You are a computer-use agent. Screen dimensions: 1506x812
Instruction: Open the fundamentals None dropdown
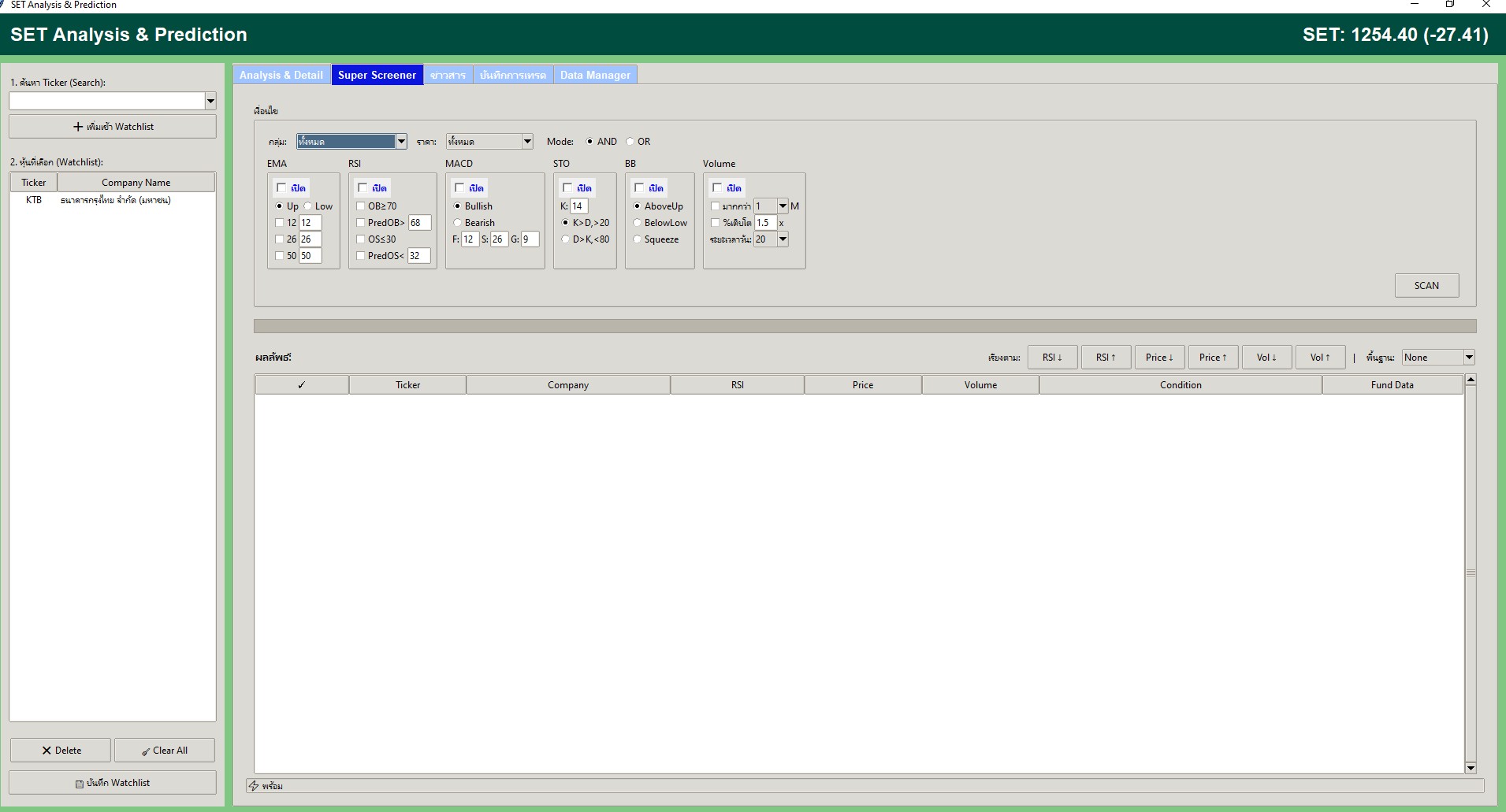pos(1469,358)
